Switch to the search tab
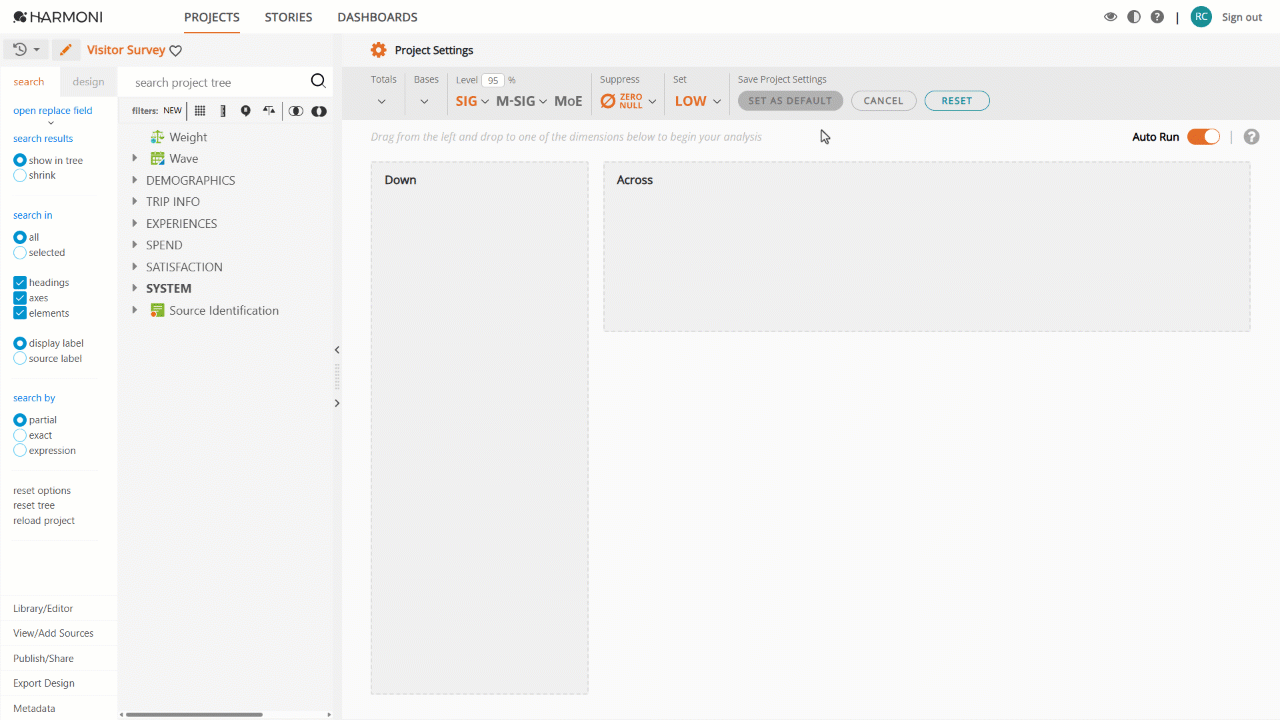 (x=29, y=82)
